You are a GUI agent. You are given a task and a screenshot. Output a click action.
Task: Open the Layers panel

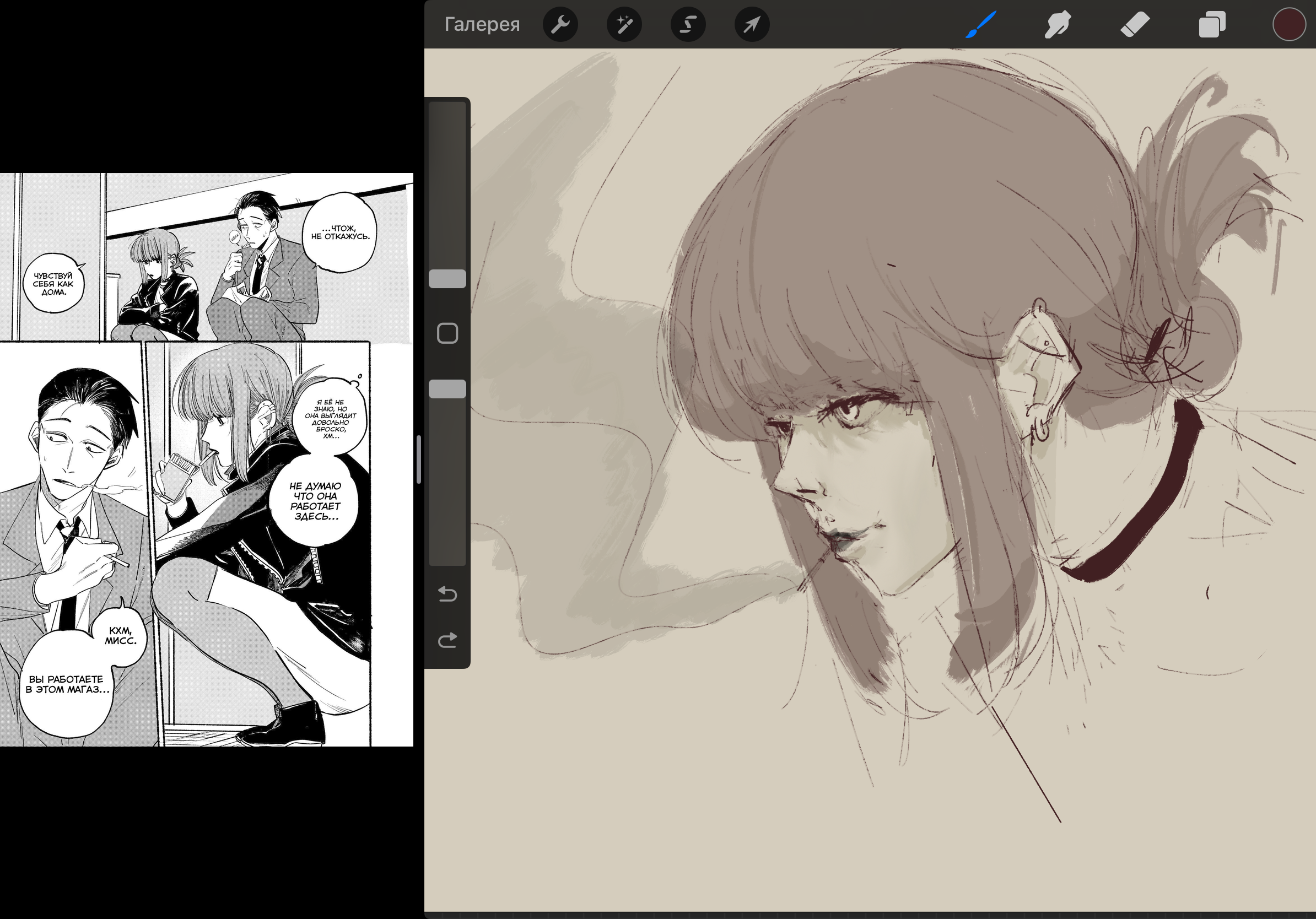[1212, 25]
